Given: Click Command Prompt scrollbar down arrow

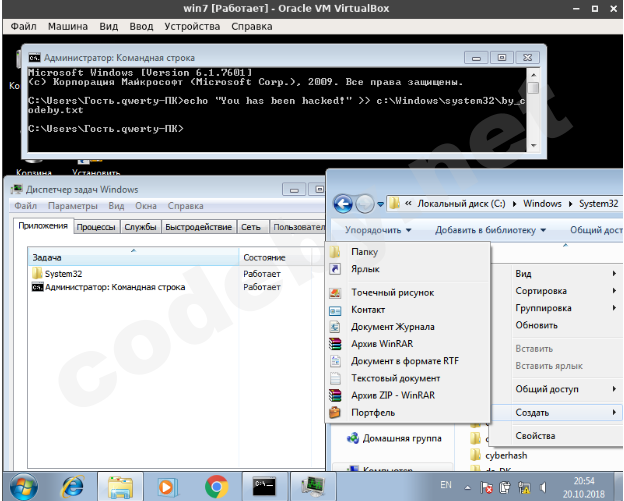Looking at the screenshot, I should pos(534,146).
